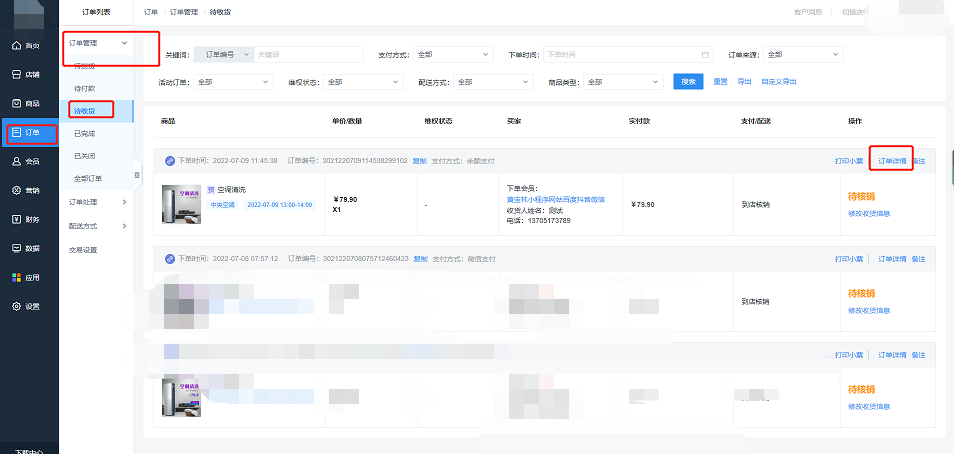Select 已完成 in order menu
This screenshot has width=954, height=454.
coord(85,133)
